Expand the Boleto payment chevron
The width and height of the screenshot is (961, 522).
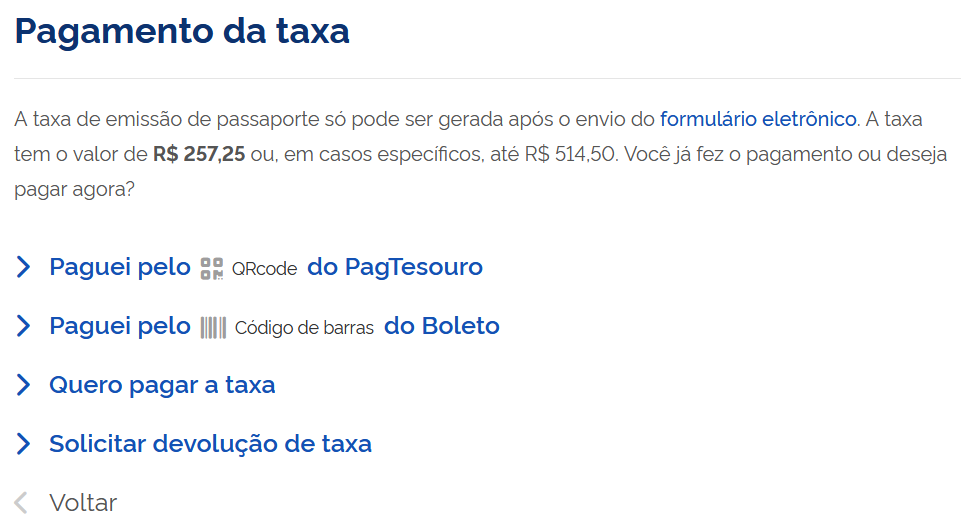[x=24, y=326]
